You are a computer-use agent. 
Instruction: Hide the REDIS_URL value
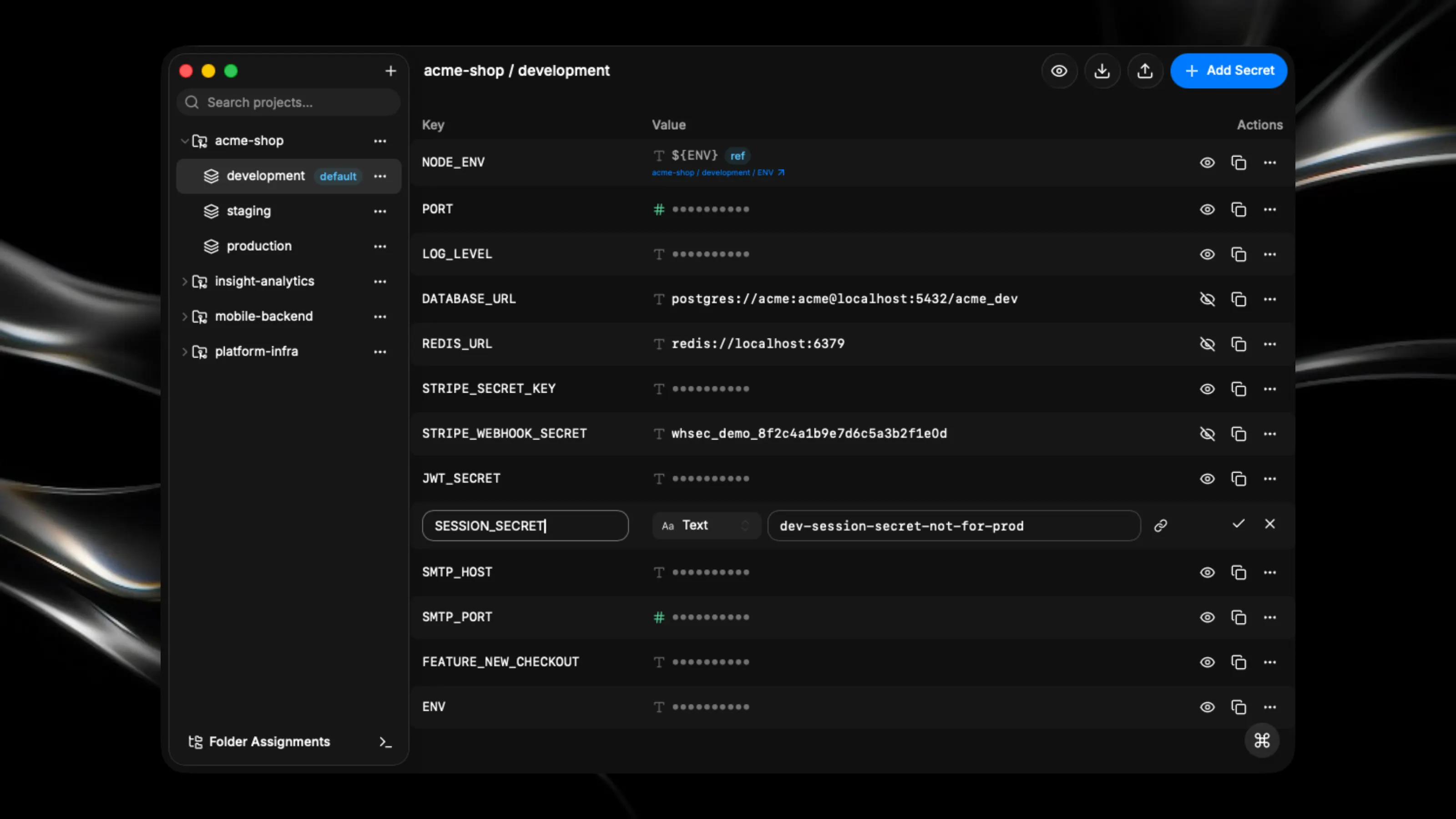coord(1207,344)
